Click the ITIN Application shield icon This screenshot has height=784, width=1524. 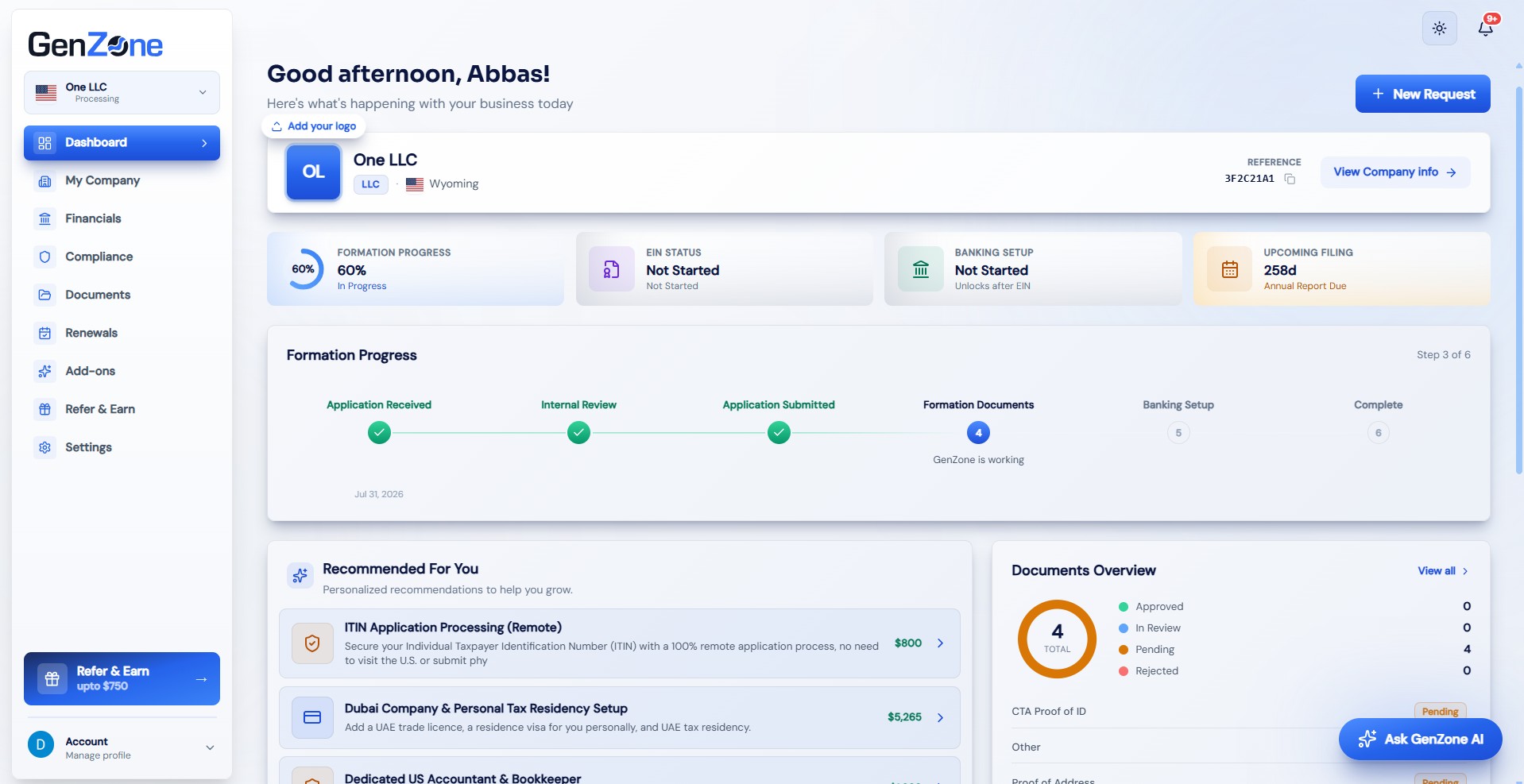[312, 643]
